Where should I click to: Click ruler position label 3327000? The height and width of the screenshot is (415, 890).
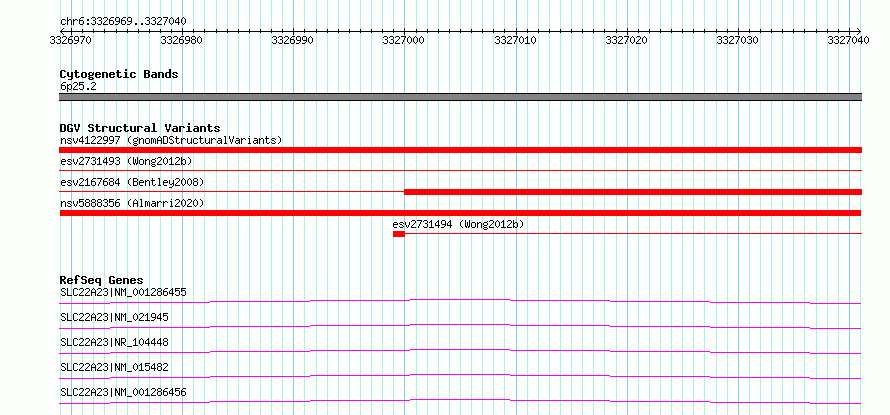[x=403, y=41]
